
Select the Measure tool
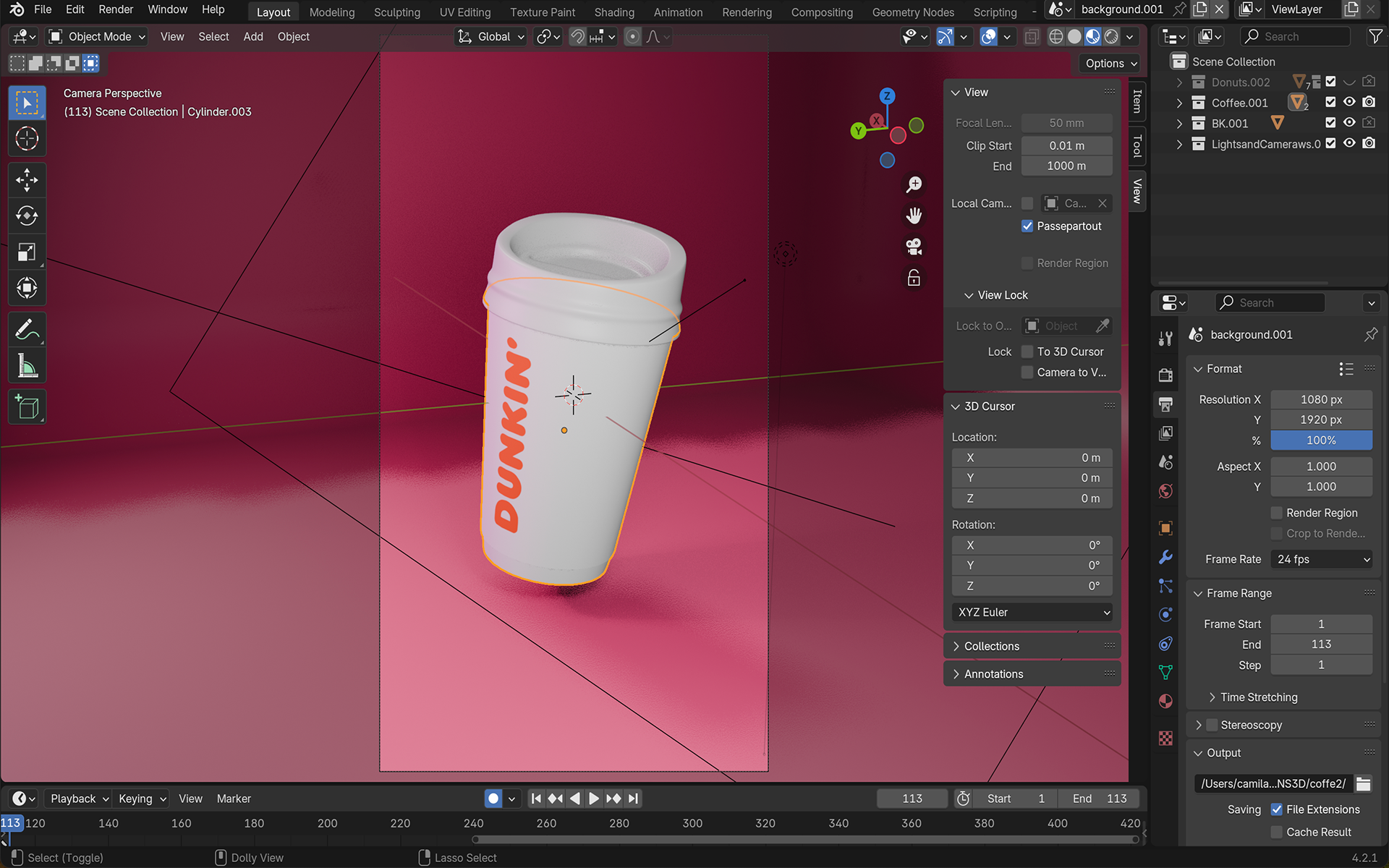click(27, 366)
